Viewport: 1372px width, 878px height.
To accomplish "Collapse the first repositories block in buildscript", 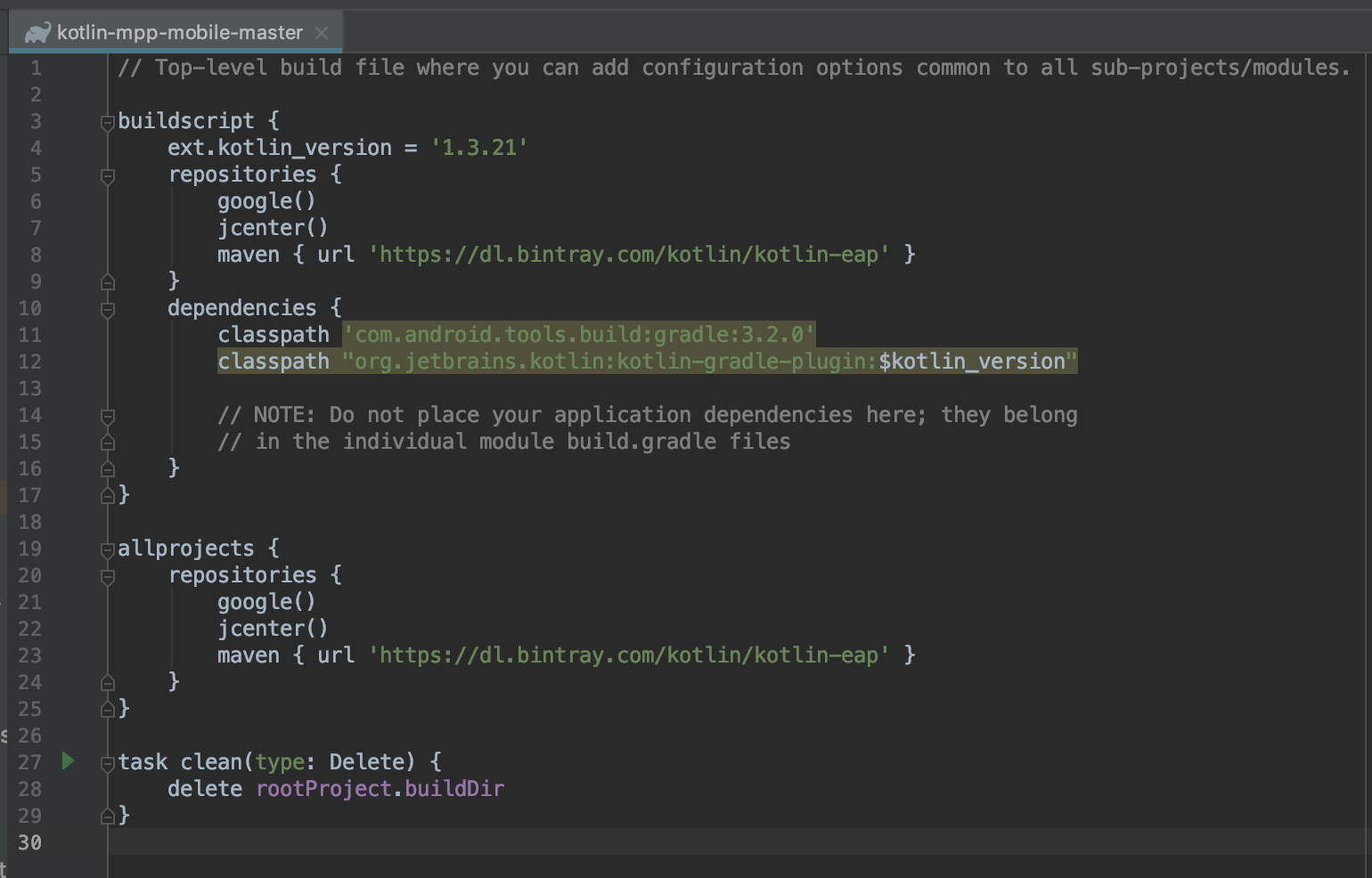I will coord(107,175).
